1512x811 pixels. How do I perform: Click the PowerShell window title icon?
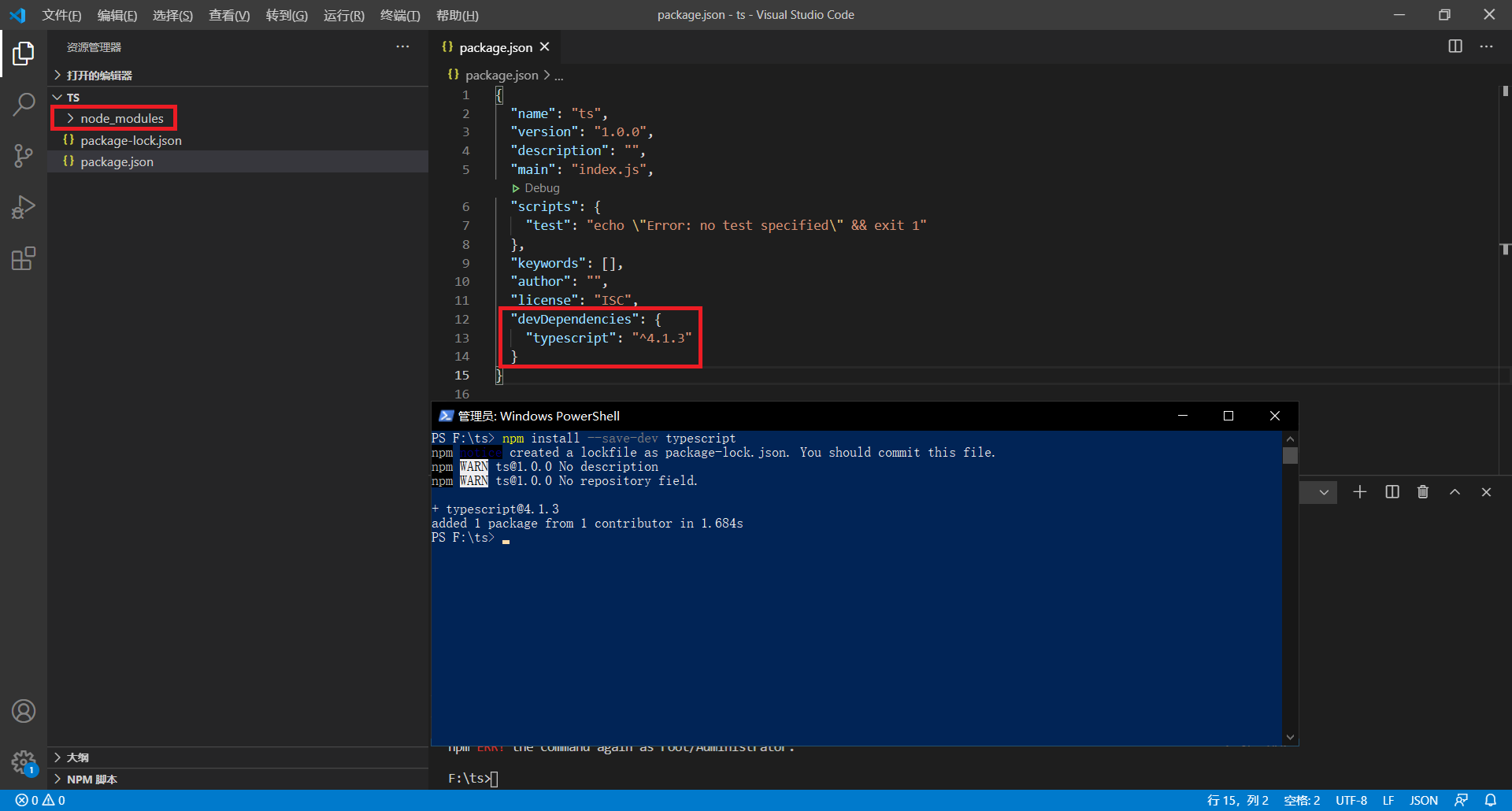[x=447, y=416]
